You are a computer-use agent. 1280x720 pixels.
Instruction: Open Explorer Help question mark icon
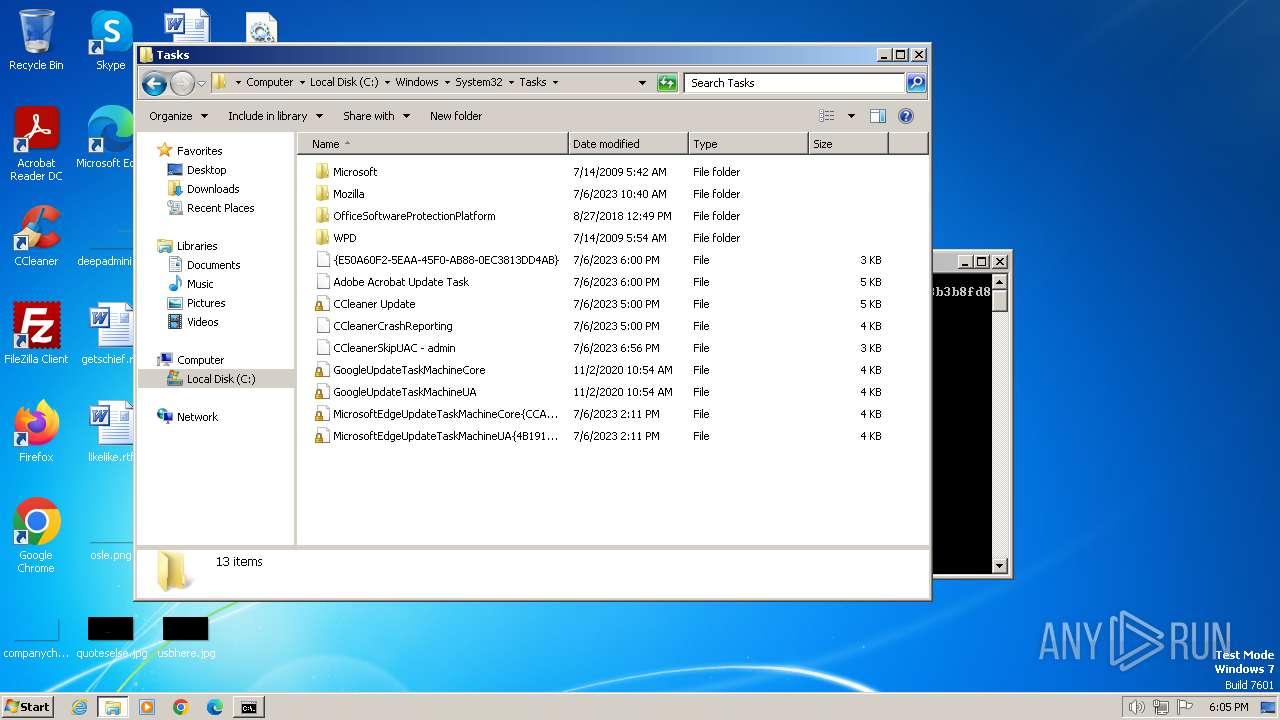pos(906,116)
